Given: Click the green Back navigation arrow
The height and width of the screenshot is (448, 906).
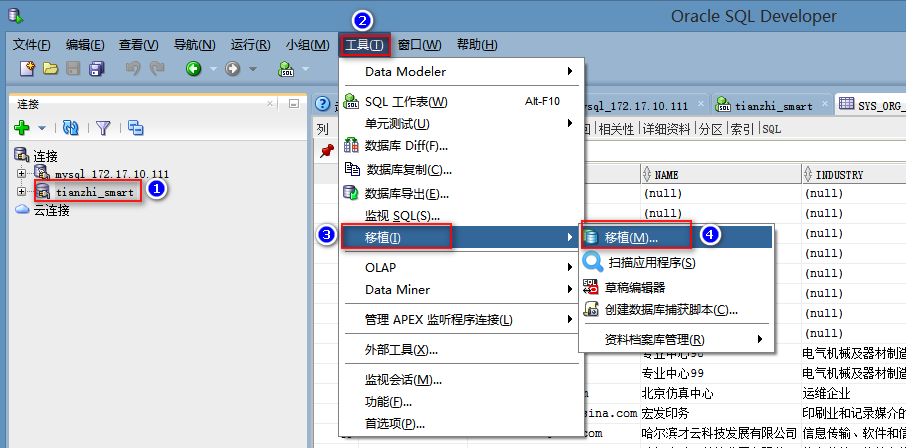Looking at the screenshot, I should point(194,69).
